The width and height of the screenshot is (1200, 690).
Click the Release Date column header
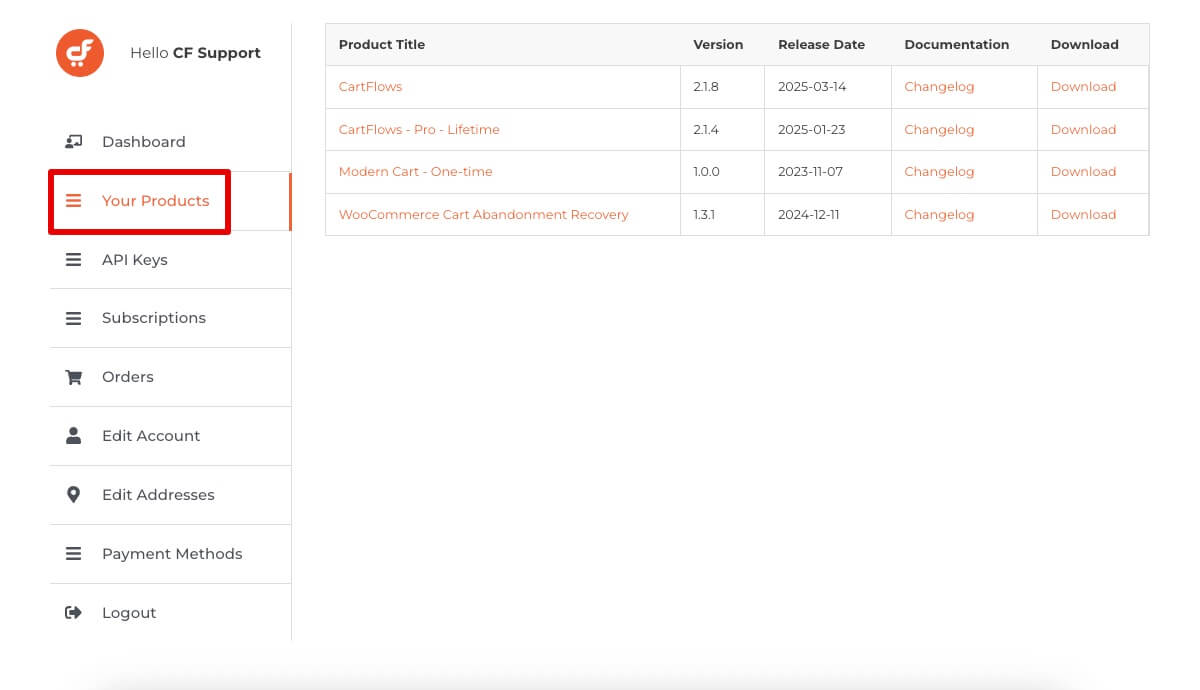click(x=821, y=45)
